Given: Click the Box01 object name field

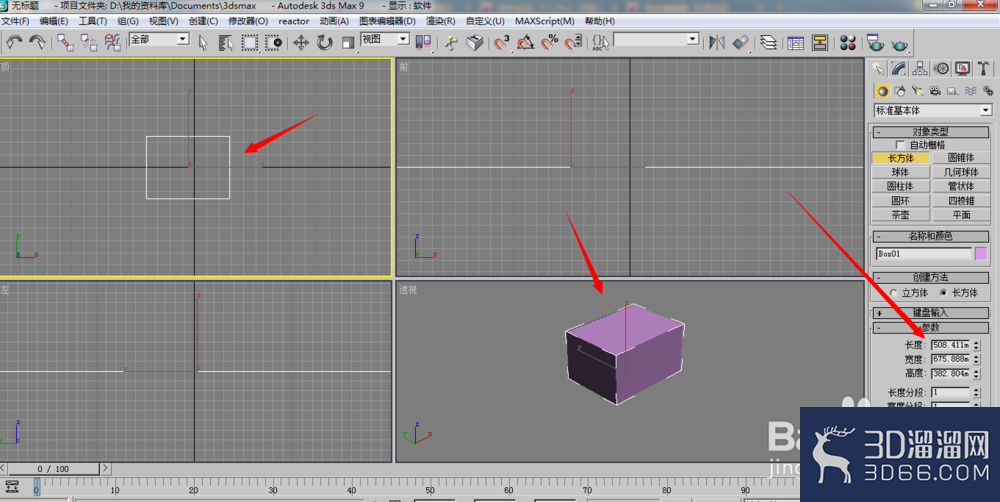Looking at the screenshot, I should (x=923, y=254).
